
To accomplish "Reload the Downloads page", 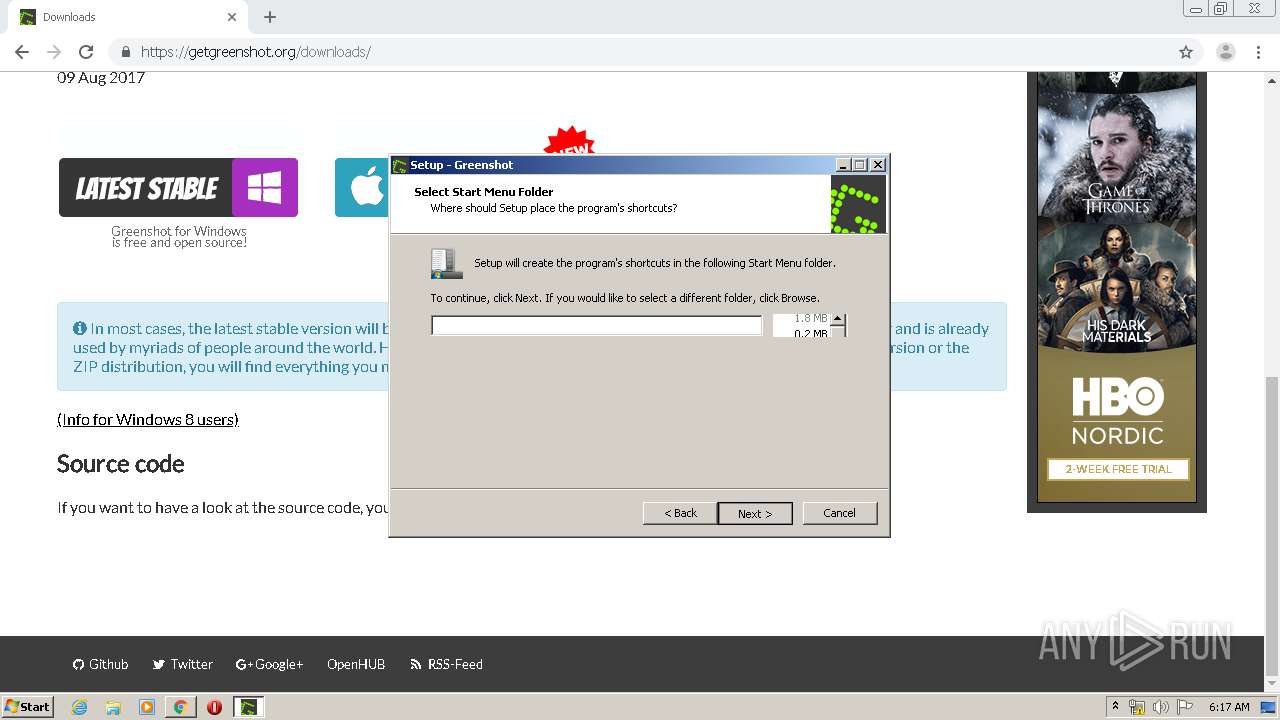I will click(86, 52).
